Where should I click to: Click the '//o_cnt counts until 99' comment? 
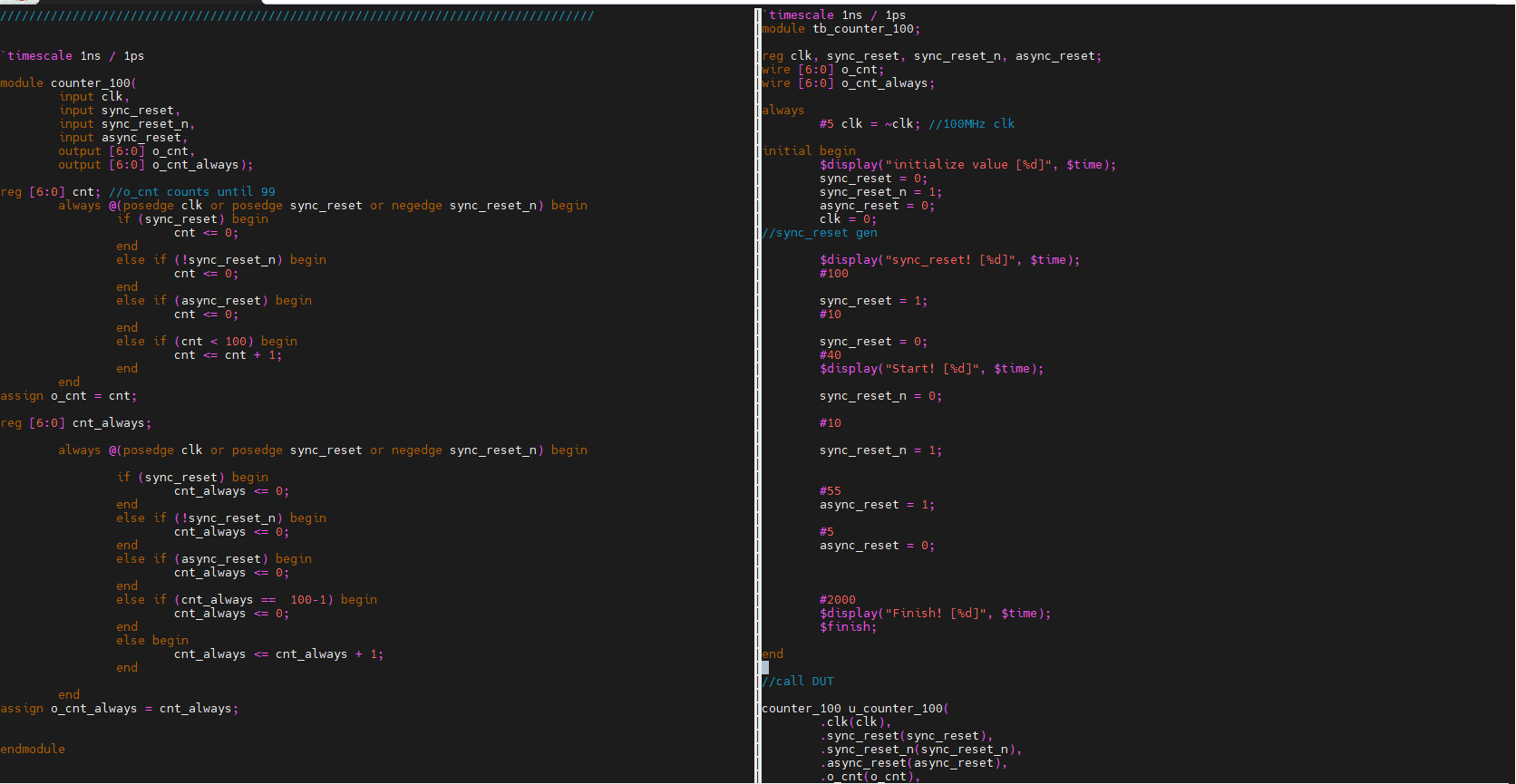(x=192, y=192)
